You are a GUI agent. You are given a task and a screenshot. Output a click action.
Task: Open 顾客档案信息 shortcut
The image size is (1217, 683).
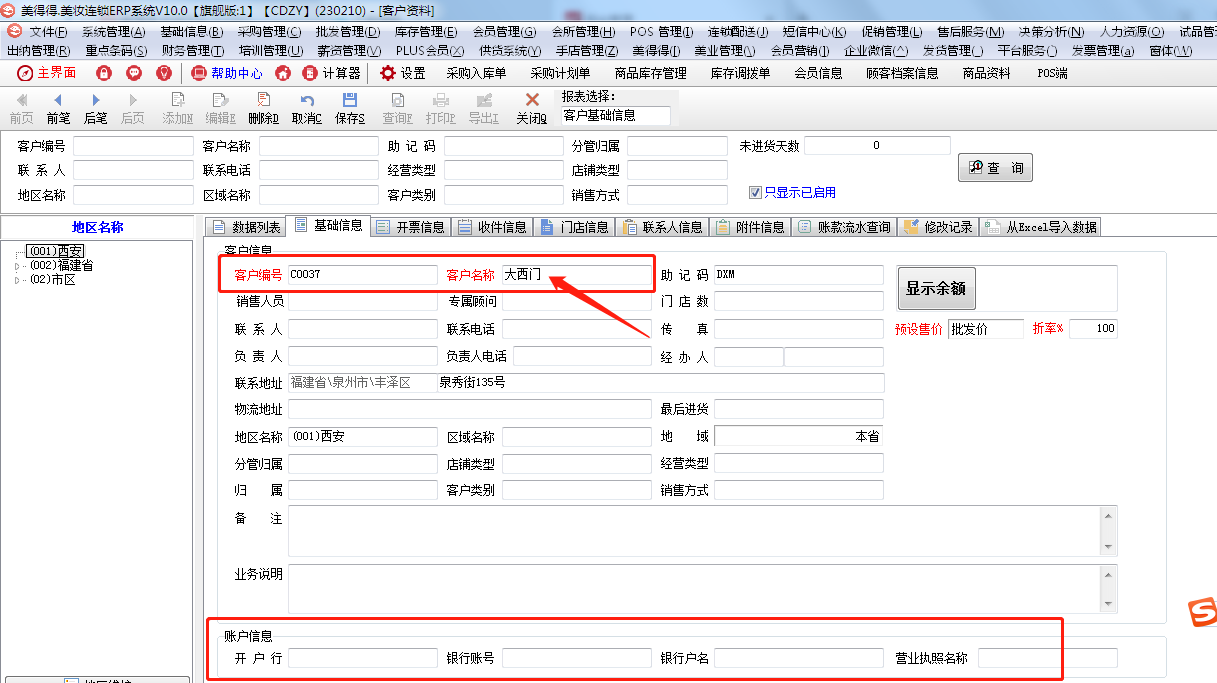coord(902,73)
